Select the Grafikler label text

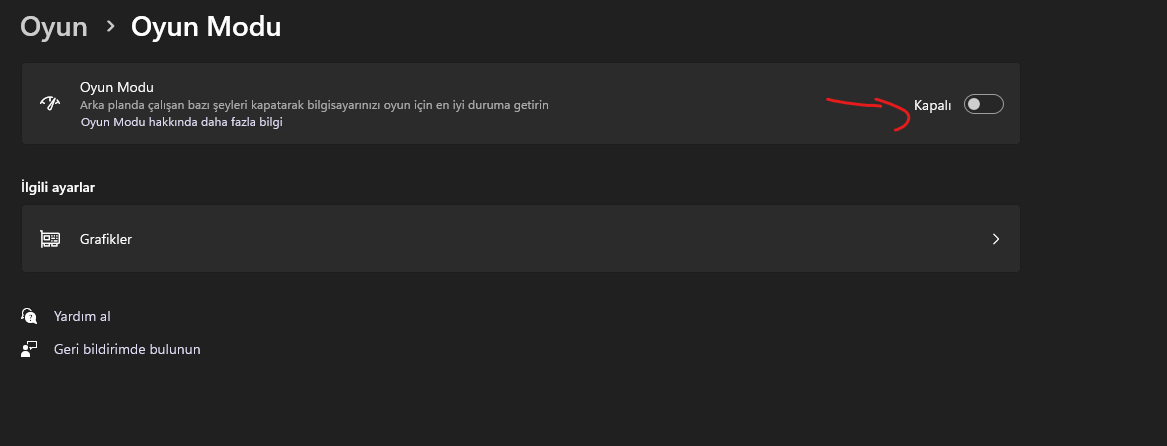[x=106, y=239]
